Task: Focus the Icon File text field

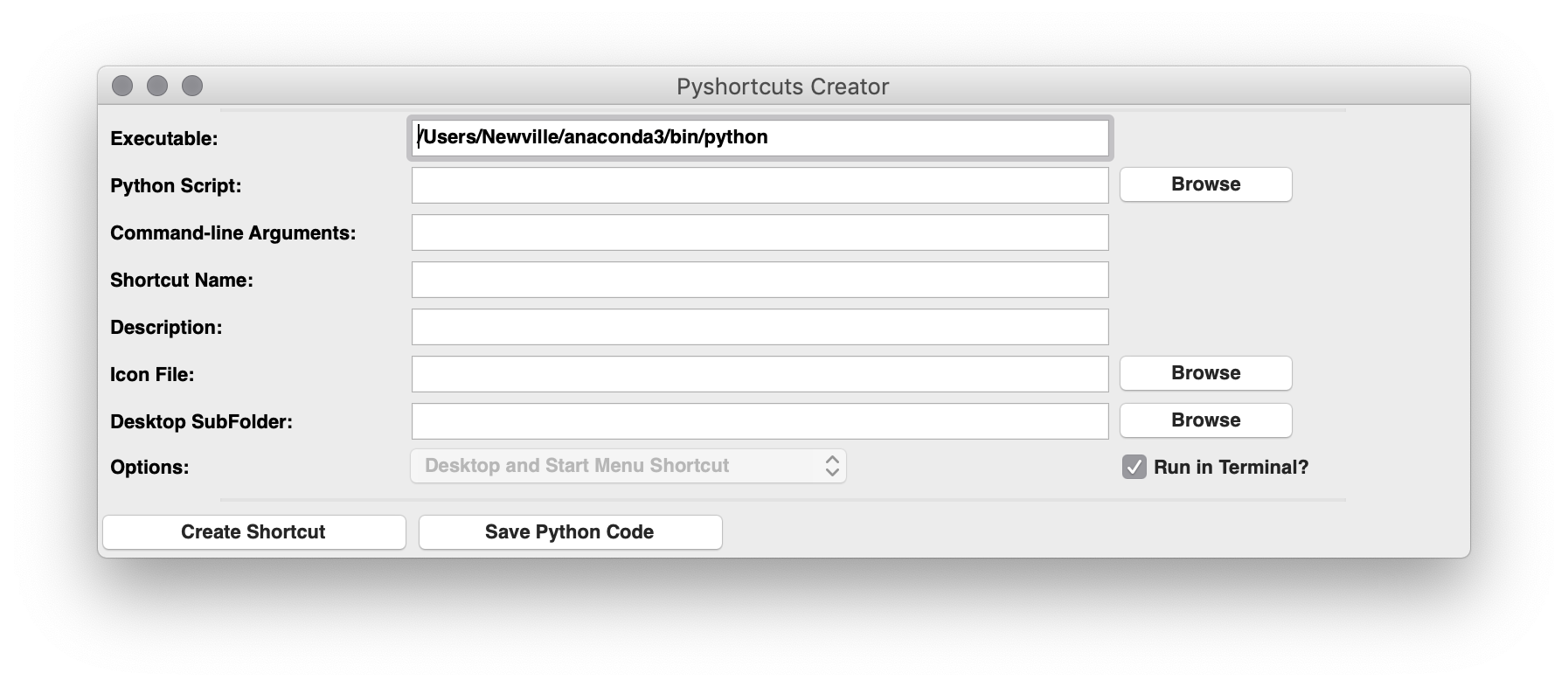Action: (760, 374)
